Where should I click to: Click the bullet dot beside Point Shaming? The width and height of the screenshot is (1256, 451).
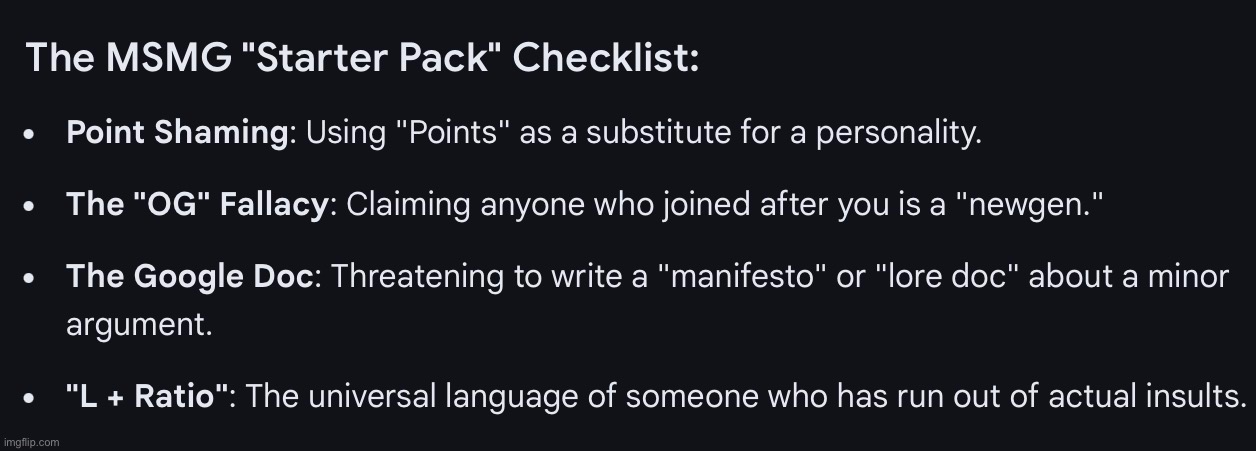31,134
